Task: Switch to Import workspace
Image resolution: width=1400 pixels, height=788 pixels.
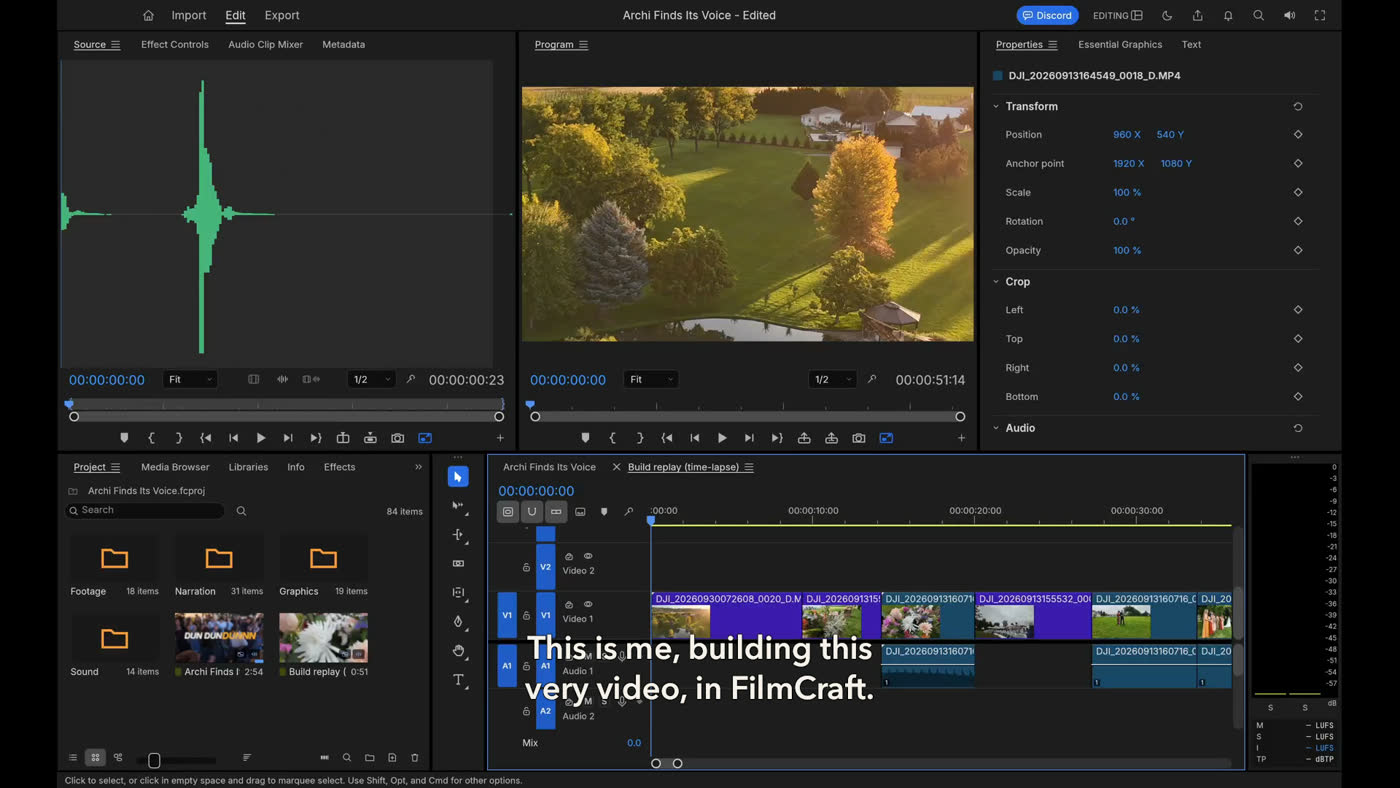Action: [x=189, y=15]
